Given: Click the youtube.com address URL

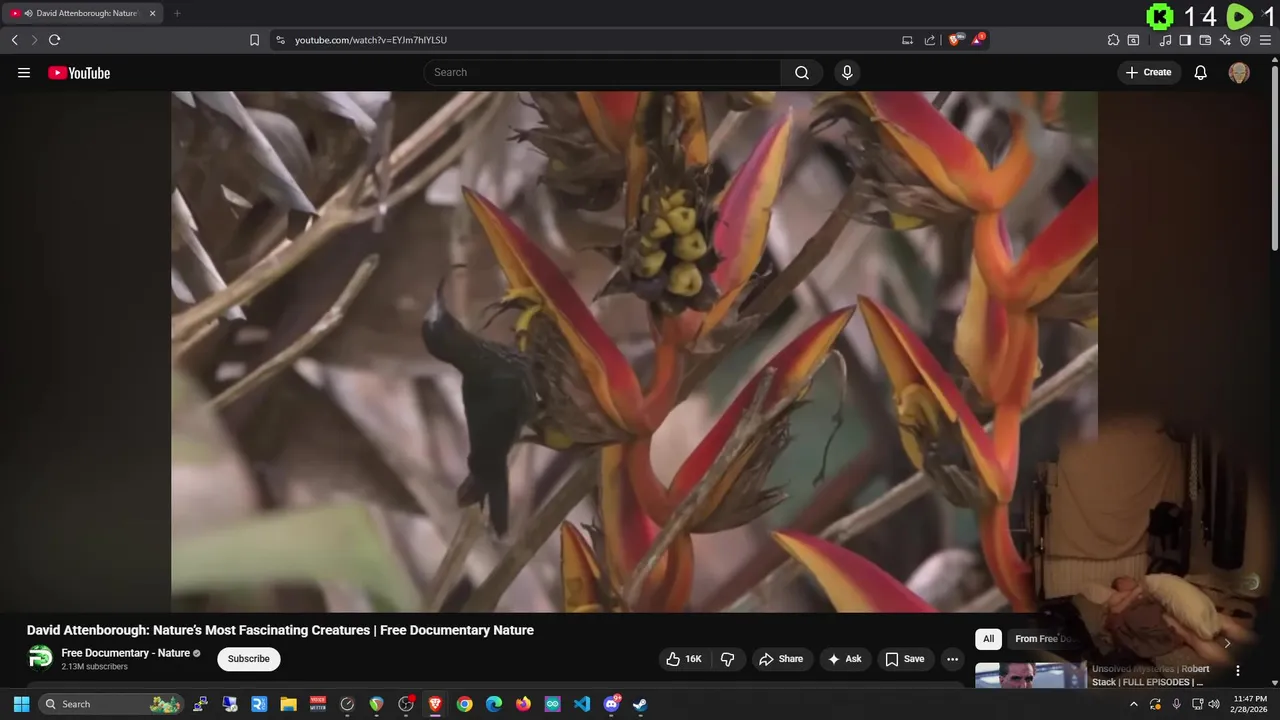Looking at the screenshot, I should [x=371, y=40].
